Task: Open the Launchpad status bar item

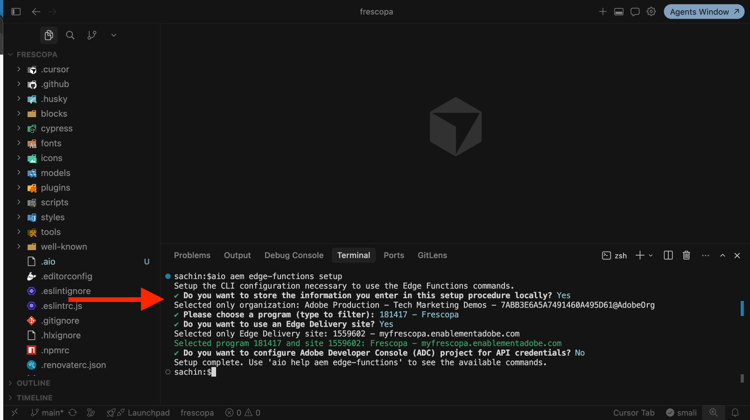Action: pyautogui.click(x=139, y=413)
